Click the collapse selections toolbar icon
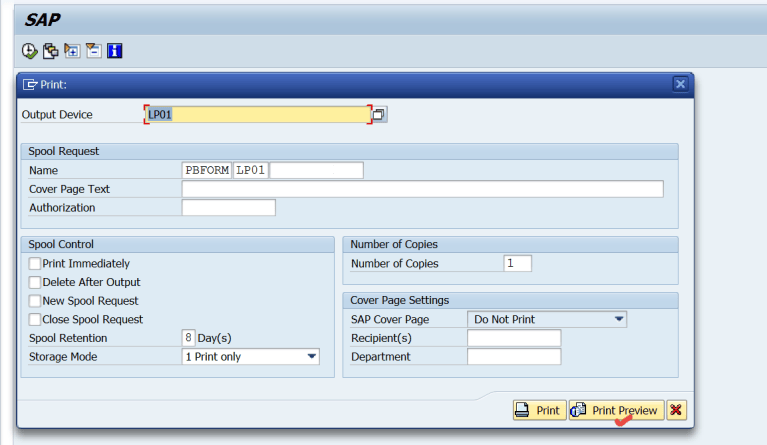 (93, 51)
